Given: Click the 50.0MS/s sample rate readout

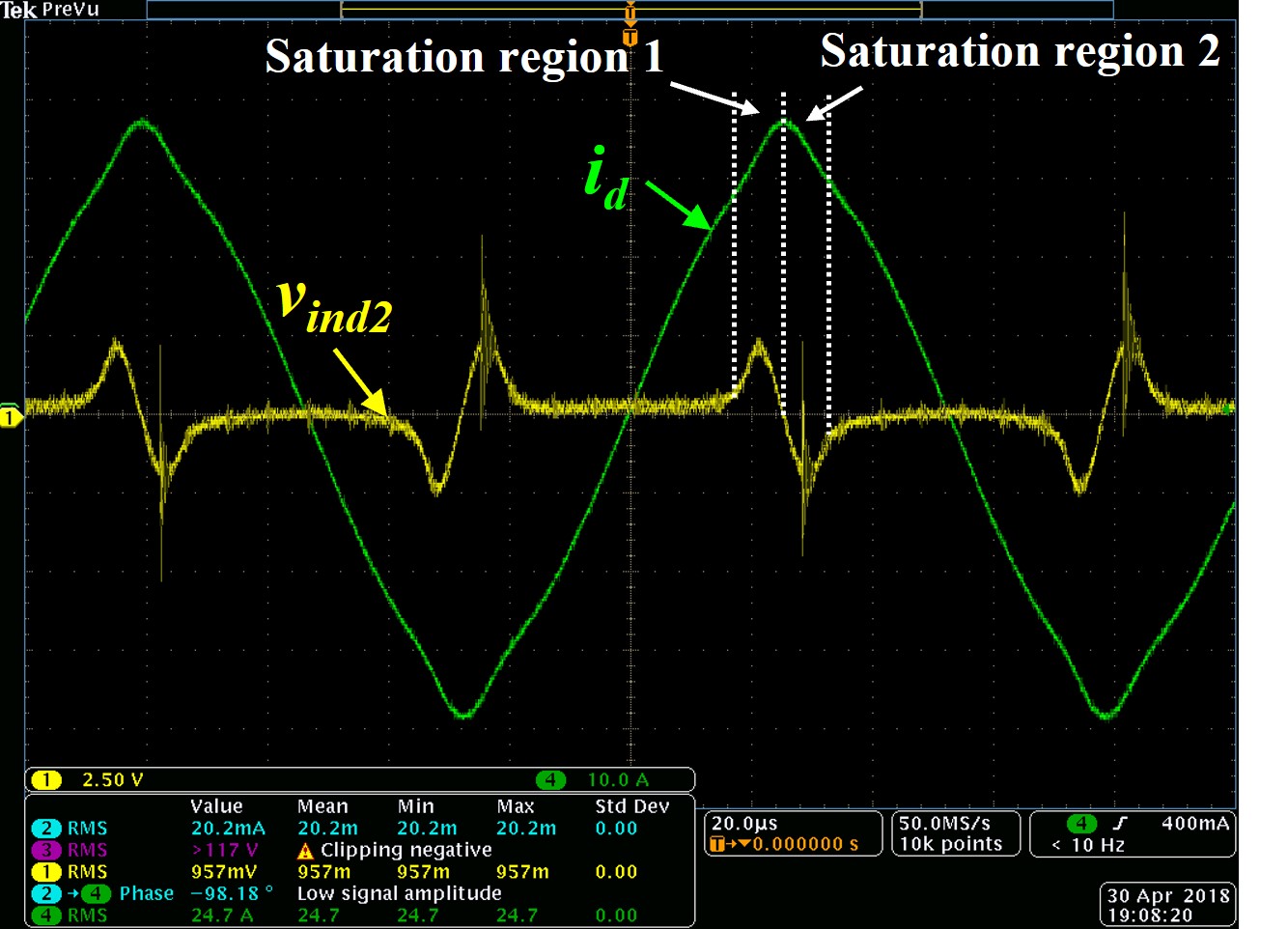Looking at the screenshot, I should coord(944,824).
